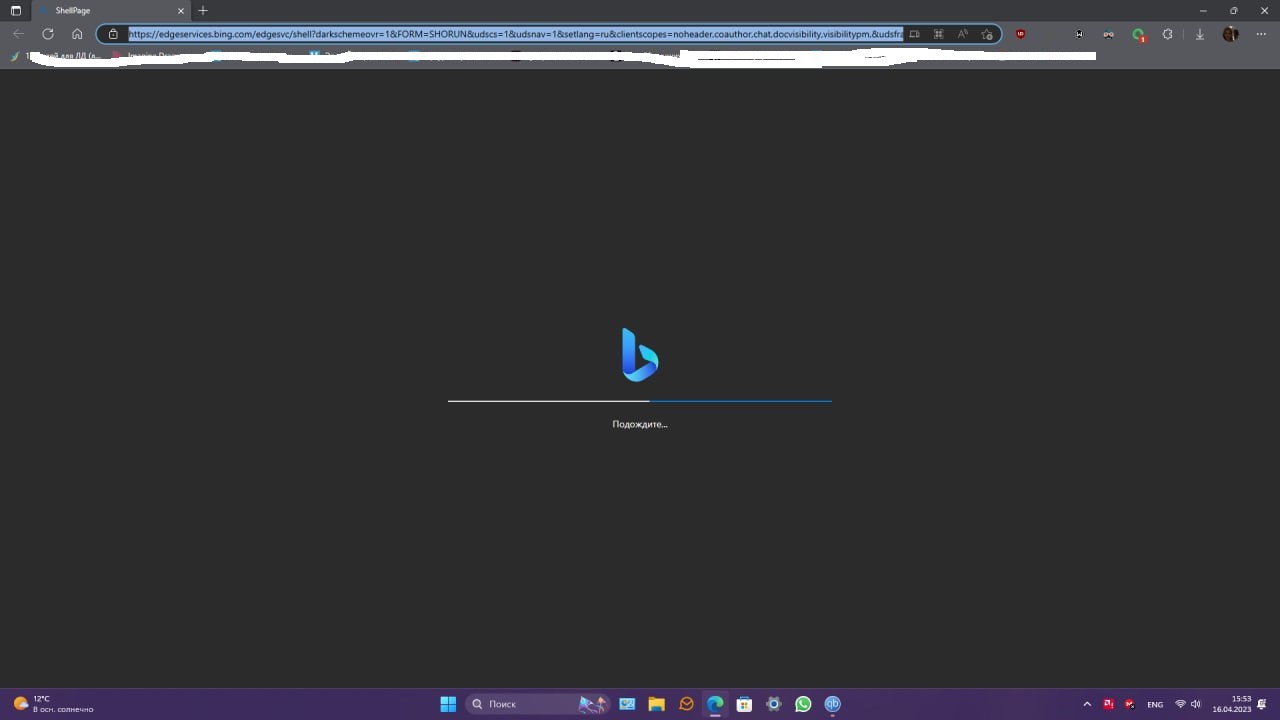Open a new tab with the plus button
The width and height of the screenshot is (1280, 720).
pos(203,10)
